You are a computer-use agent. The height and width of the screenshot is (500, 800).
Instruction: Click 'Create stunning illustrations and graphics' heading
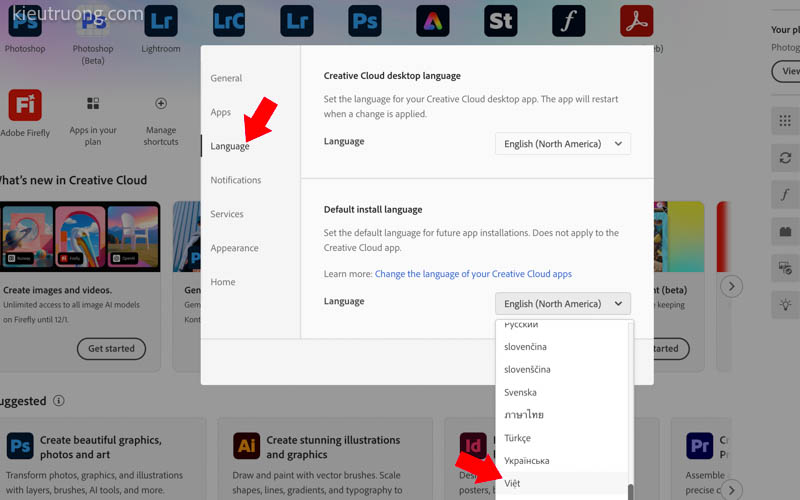pyautogui.click(x=333, y=447)
